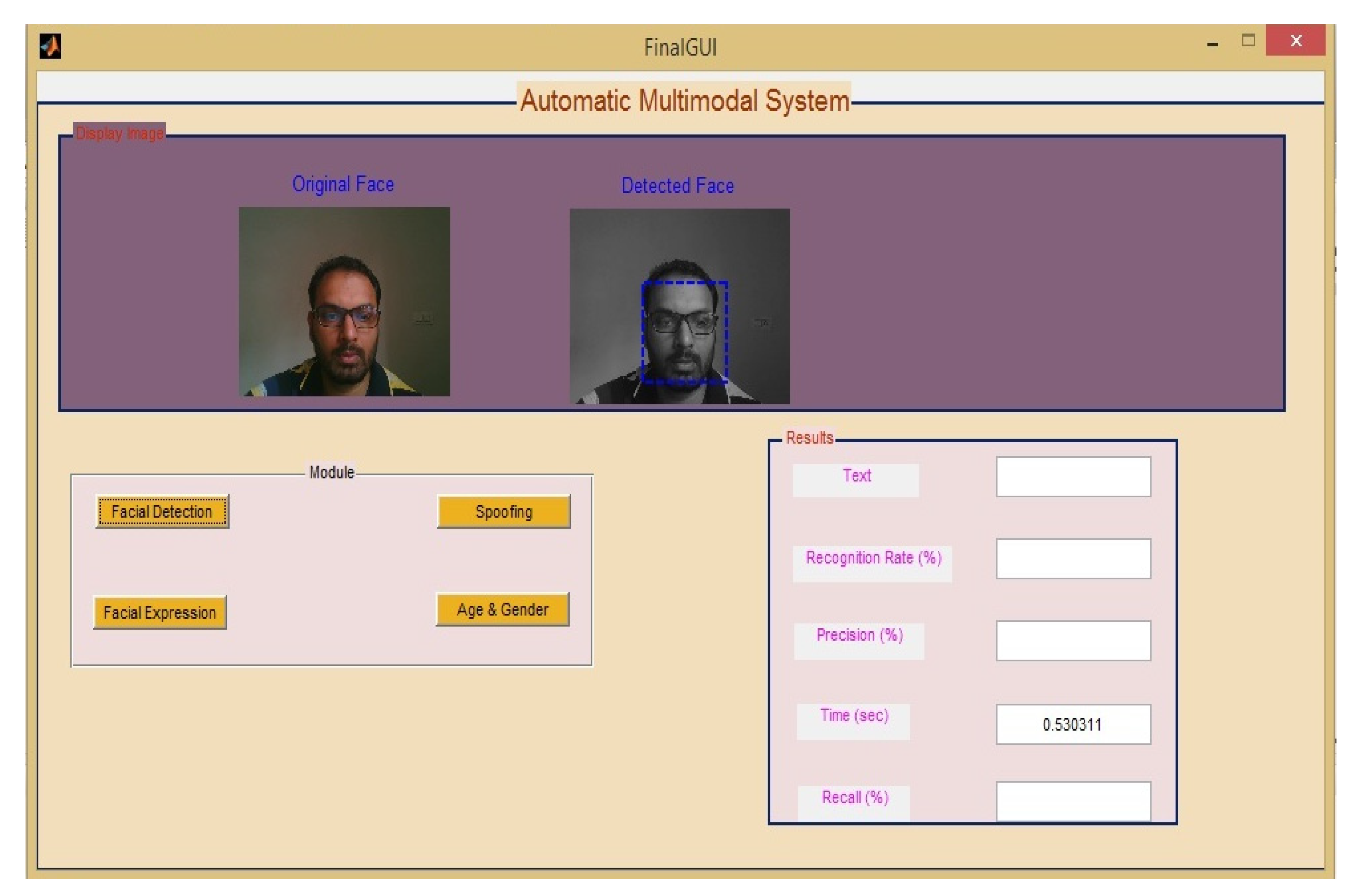Image resolution: width=1366 pixels, height=896 pixels.
Task: Click the "Results" panel title
Action: tap(809, 437)
